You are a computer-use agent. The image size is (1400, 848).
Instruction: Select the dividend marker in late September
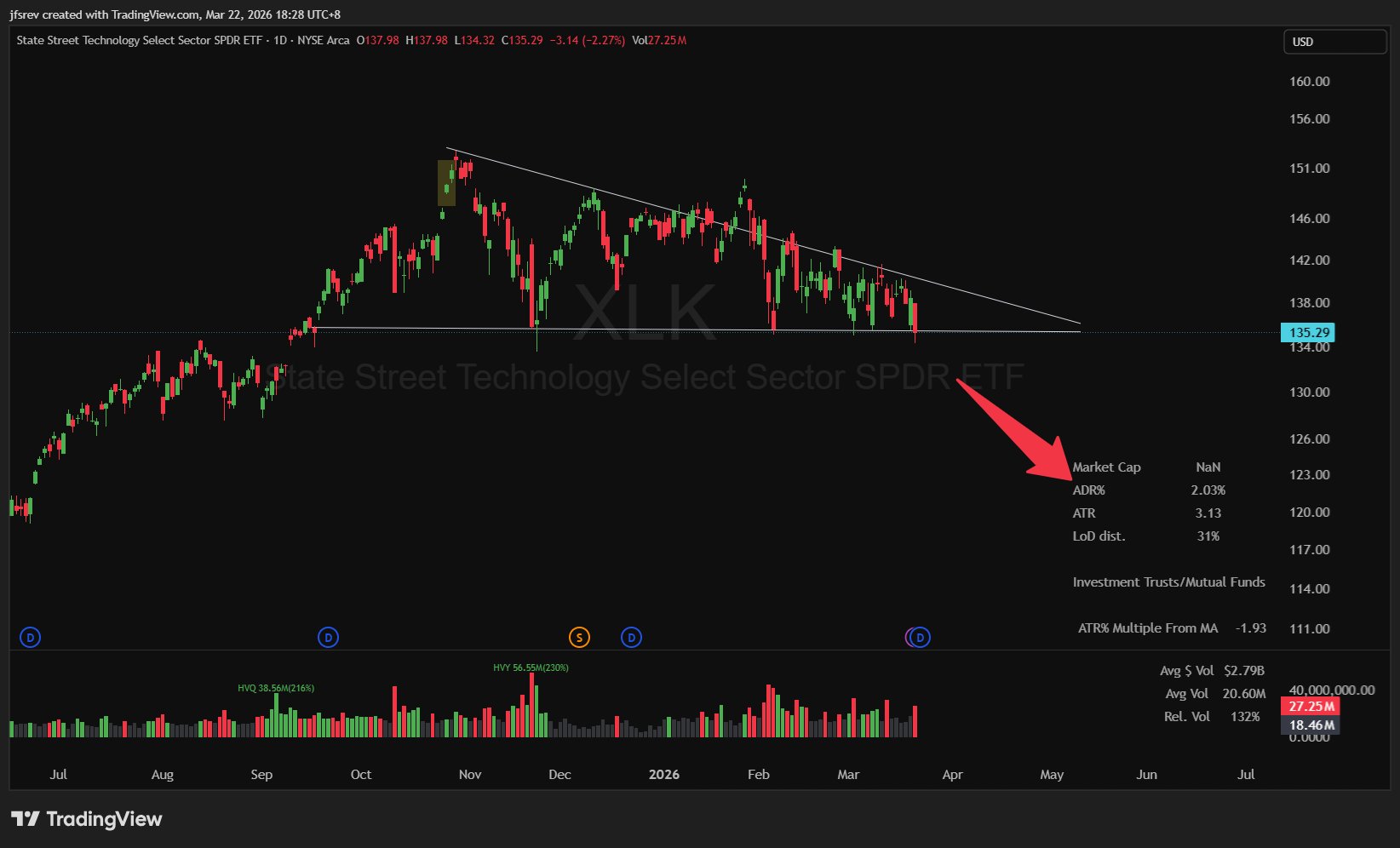coord(328,637)
